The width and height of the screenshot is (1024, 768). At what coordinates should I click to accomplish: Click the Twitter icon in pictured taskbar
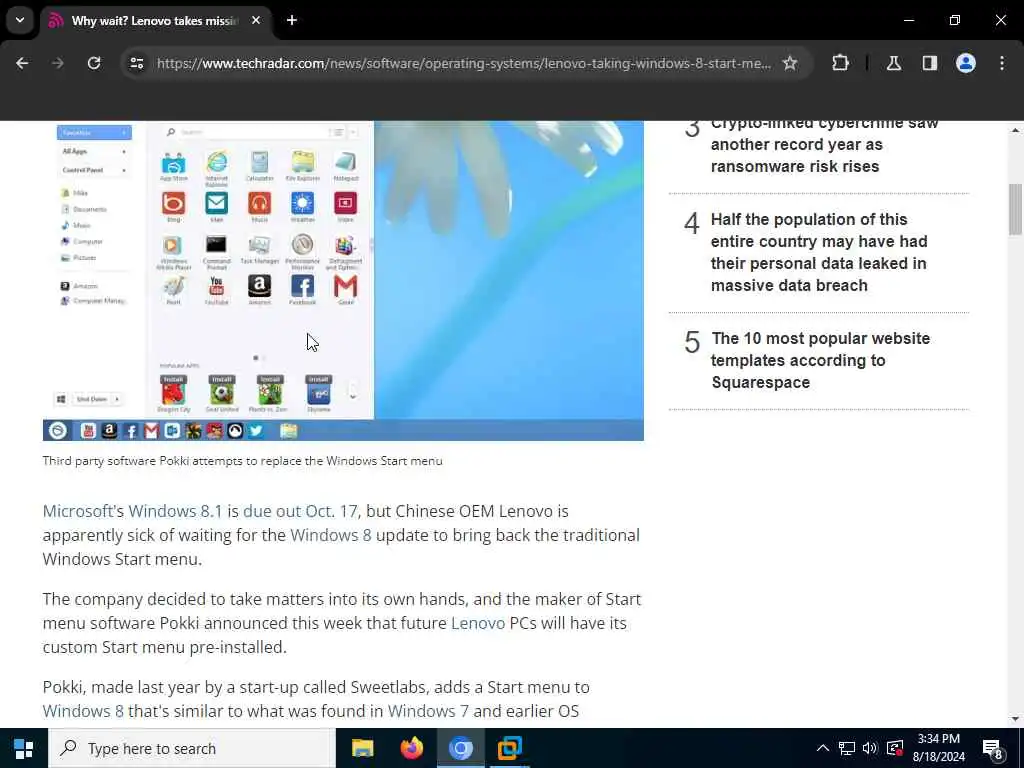tap(256, 430)
